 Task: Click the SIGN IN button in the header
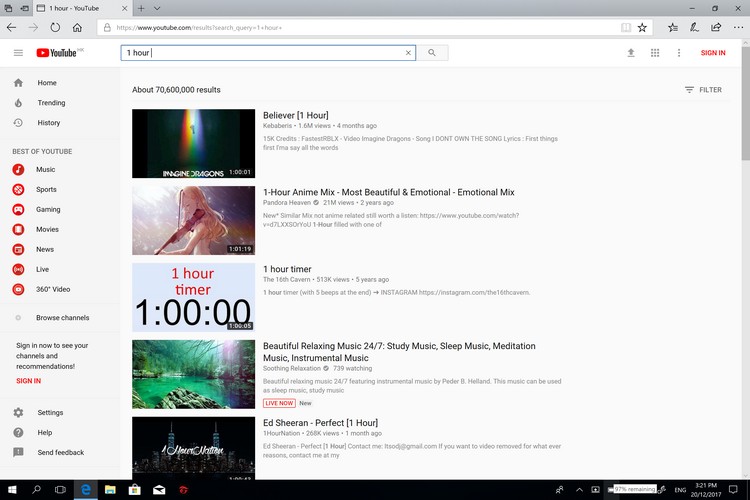pyautogui.click(x=713, y=53)
